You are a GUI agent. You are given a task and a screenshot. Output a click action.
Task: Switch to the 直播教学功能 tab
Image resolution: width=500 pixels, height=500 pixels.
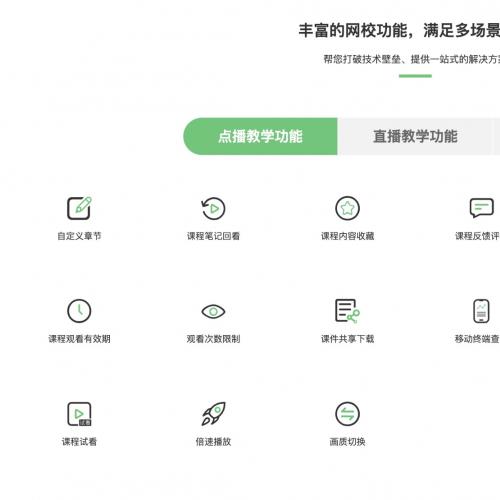(415, 136)
